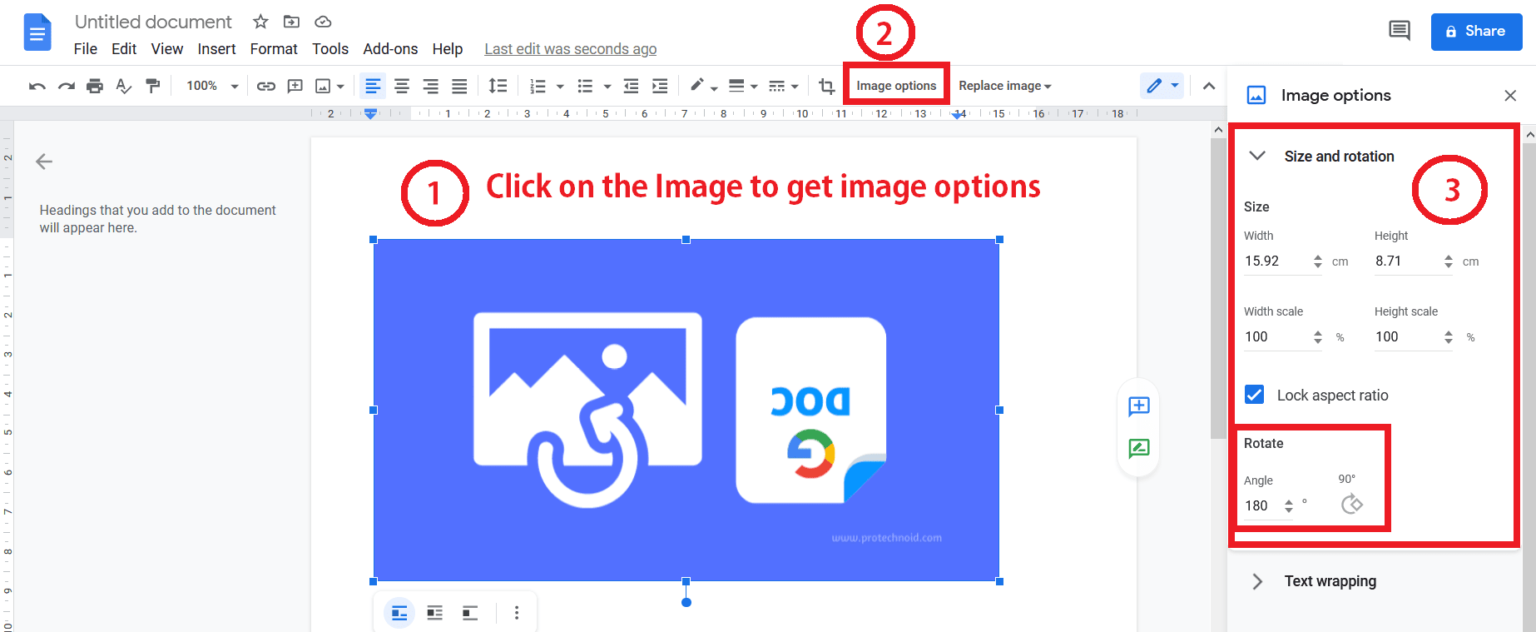
Task: Open the border weight dropdown
Action: tap(742, 86)
